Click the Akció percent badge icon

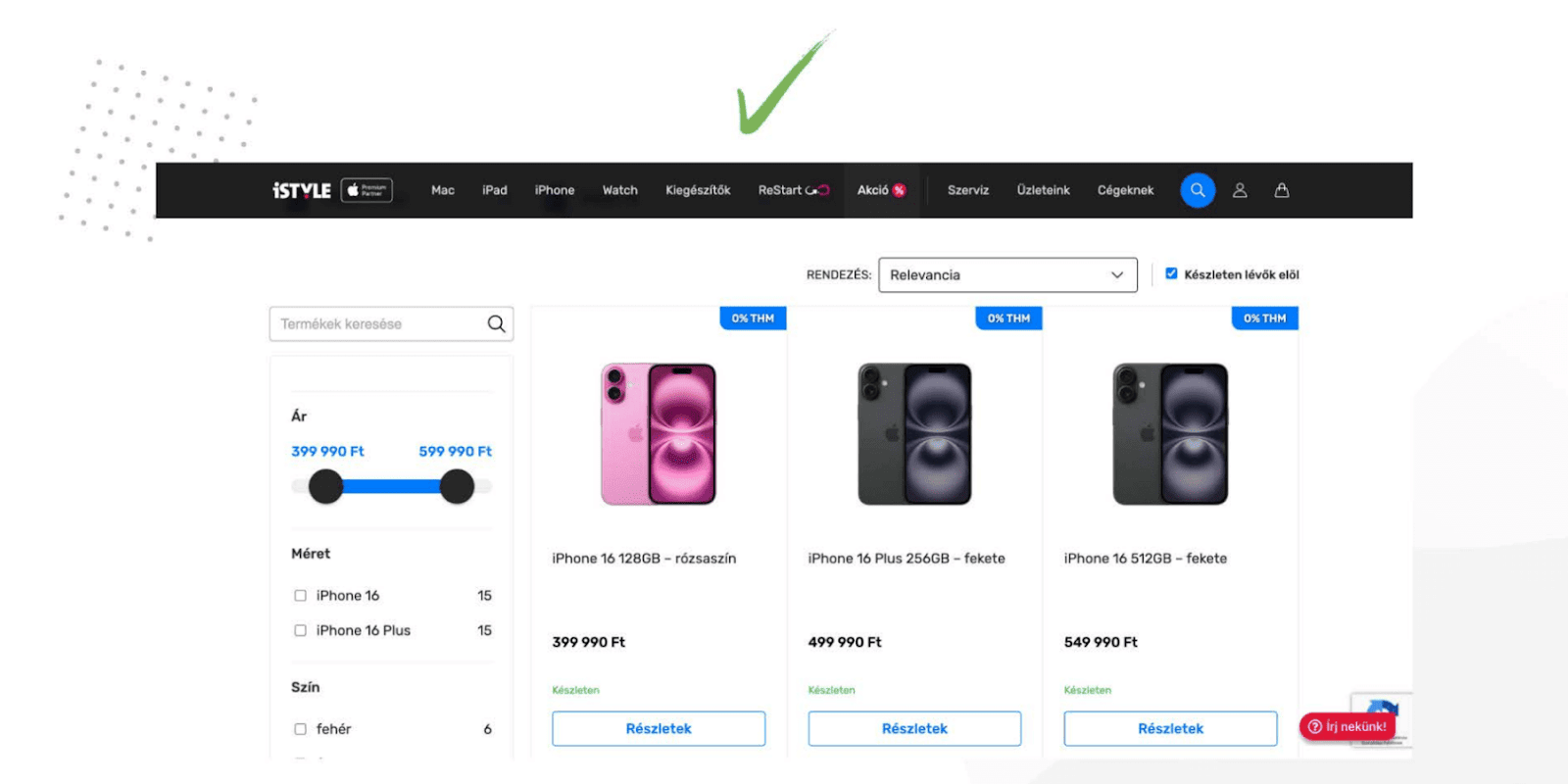click(x=899, y=190)
